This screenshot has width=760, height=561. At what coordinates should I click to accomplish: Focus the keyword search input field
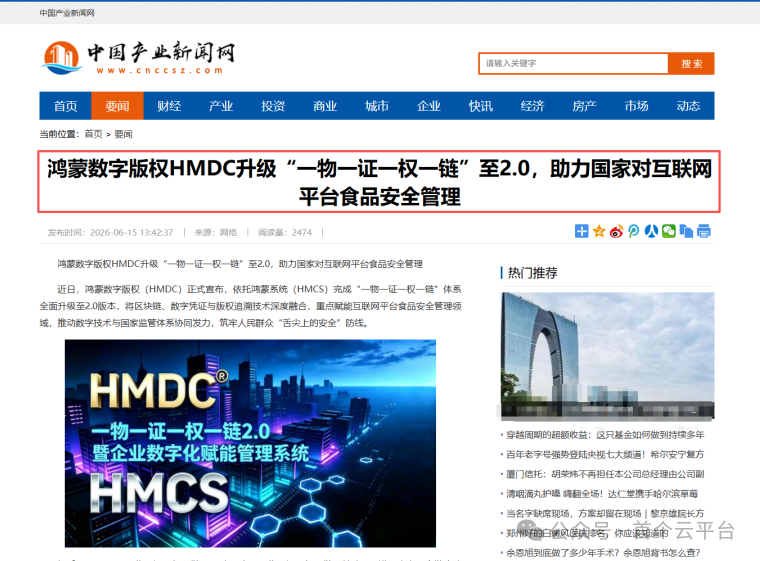pyautogui.click(x=573, y=64)
